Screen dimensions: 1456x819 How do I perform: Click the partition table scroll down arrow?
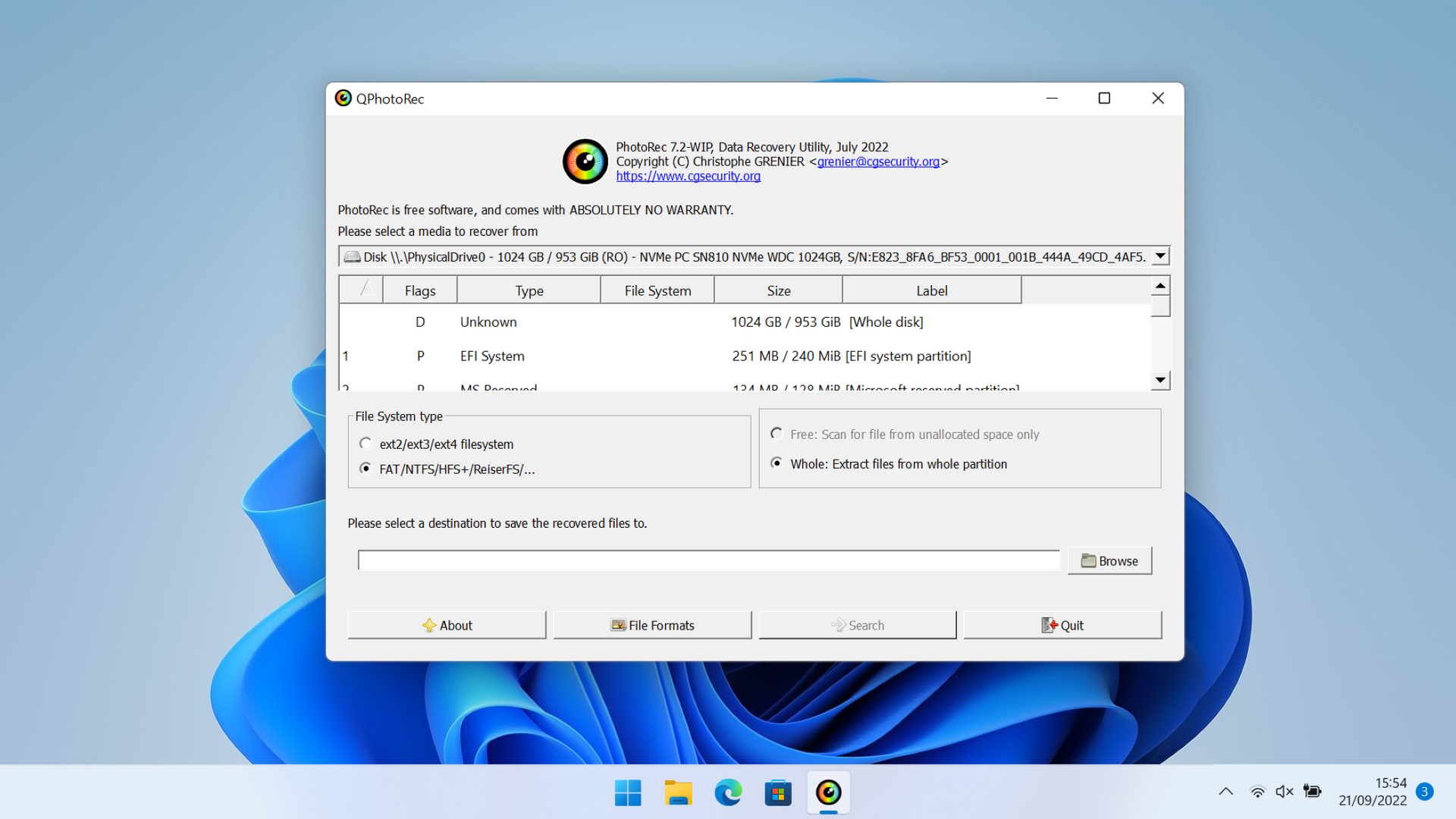point(1160,380)
